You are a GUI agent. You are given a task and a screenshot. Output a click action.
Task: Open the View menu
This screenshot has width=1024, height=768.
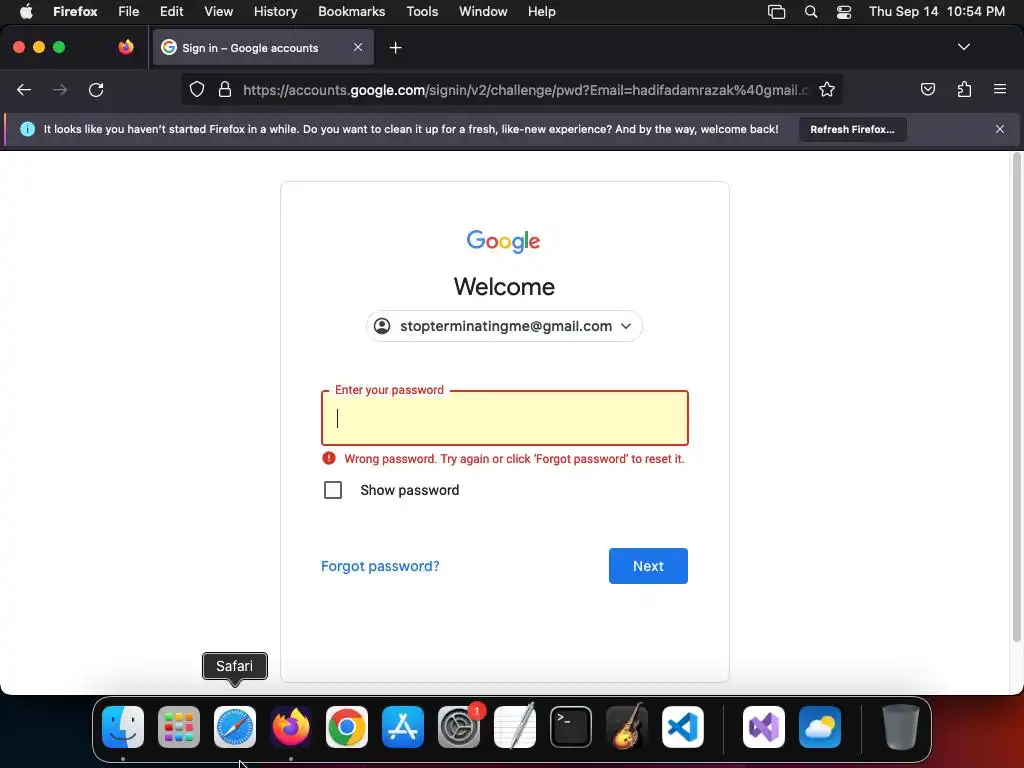(218, 11)
